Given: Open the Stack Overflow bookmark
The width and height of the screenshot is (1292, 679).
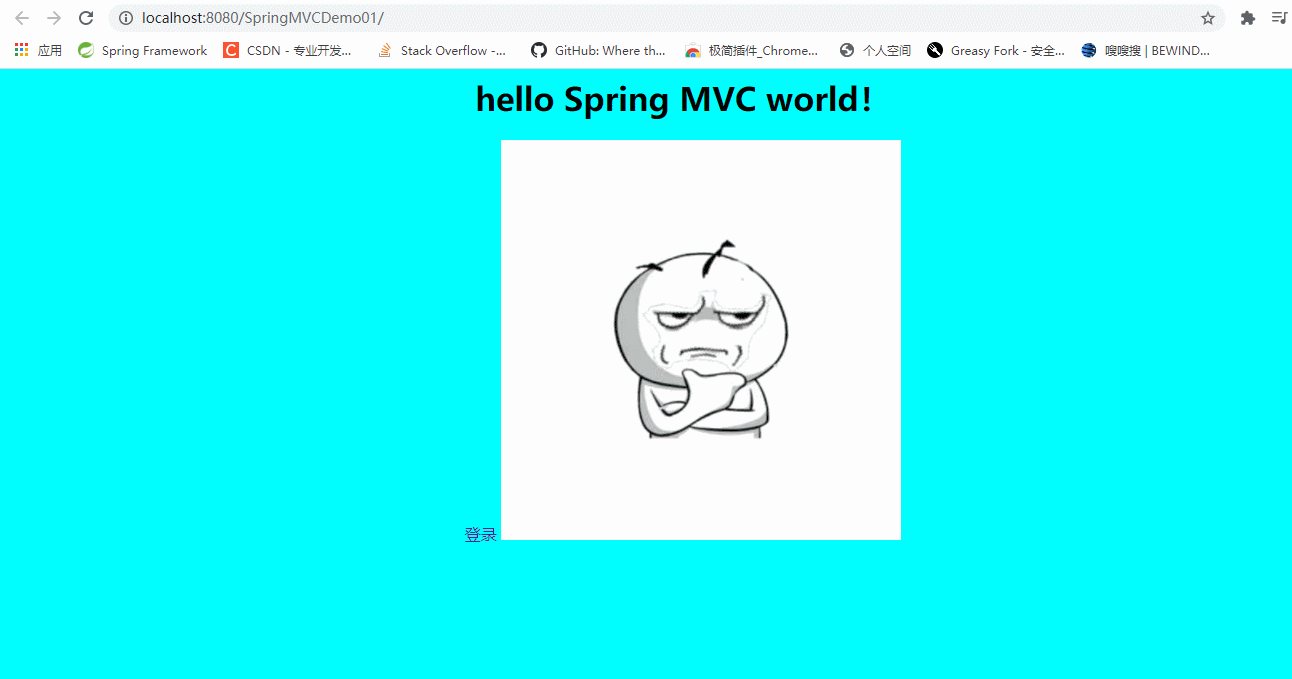Looking at the screenshot, I should pos(442,50).
